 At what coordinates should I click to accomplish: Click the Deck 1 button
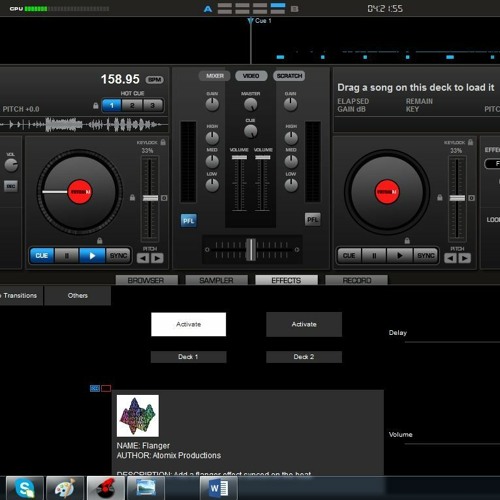(188, 357)
